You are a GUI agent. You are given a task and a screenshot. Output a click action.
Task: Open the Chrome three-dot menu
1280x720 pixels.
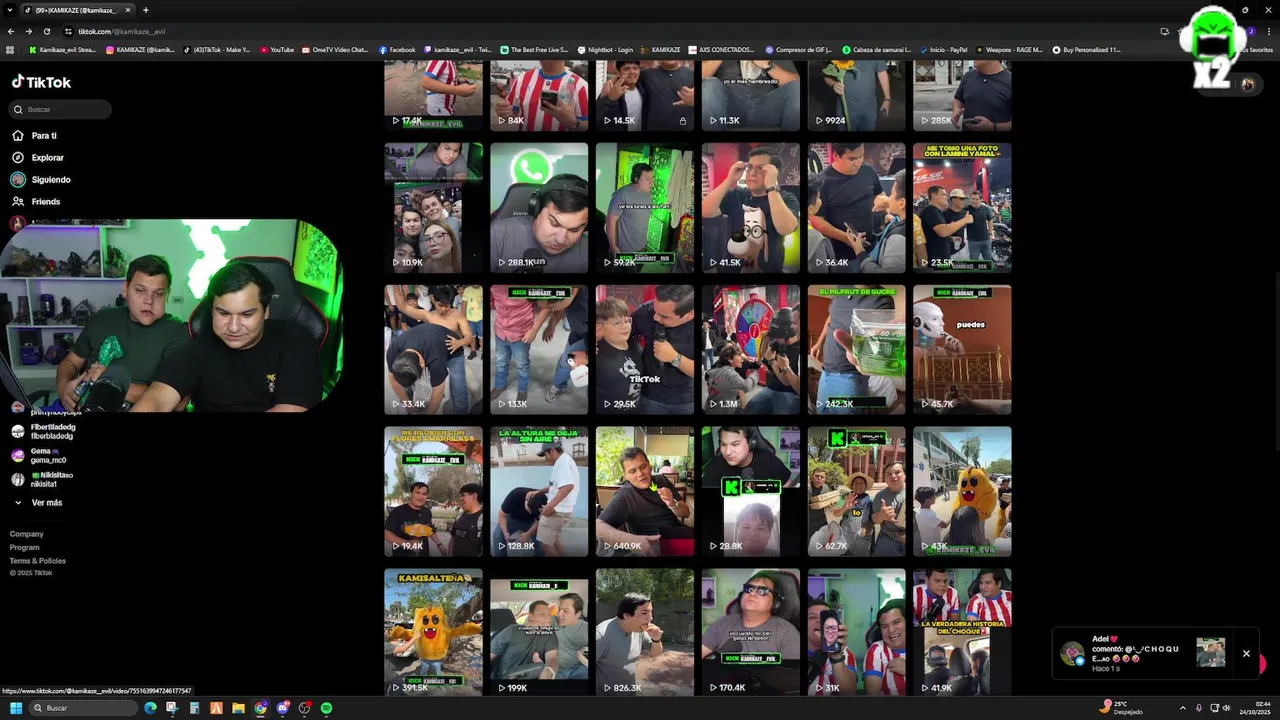pyautogui.click(x=1269, y=31)
